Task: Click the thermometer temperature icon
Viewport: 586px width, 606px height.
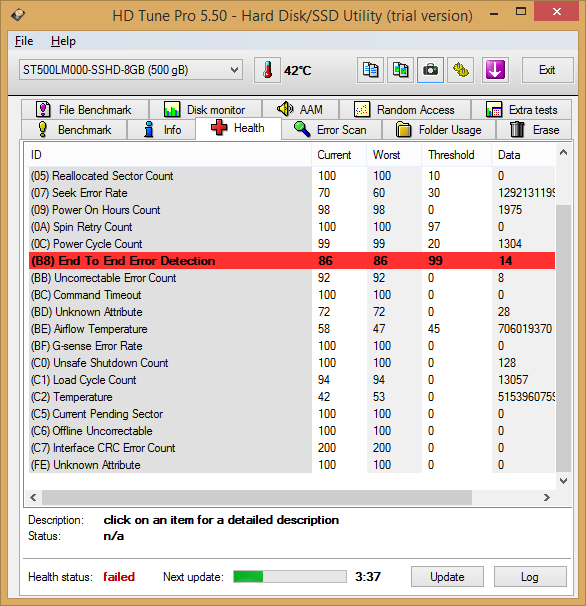Action: pos(267,70)
